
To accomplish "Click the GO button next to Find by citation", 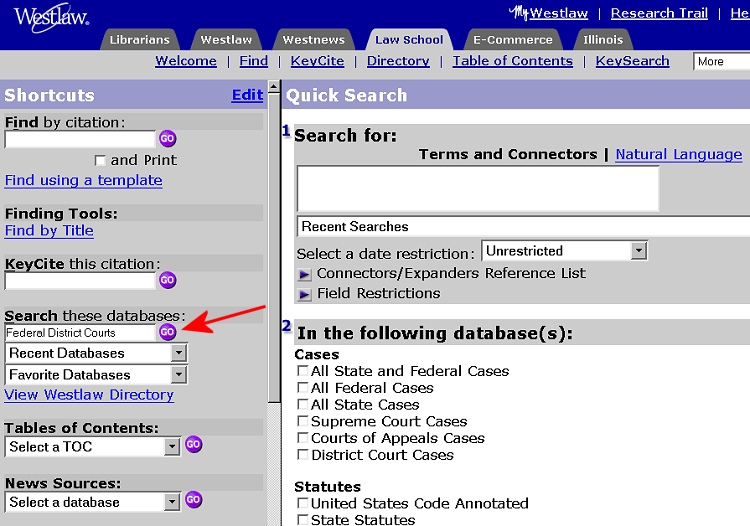I will [167, 139].
